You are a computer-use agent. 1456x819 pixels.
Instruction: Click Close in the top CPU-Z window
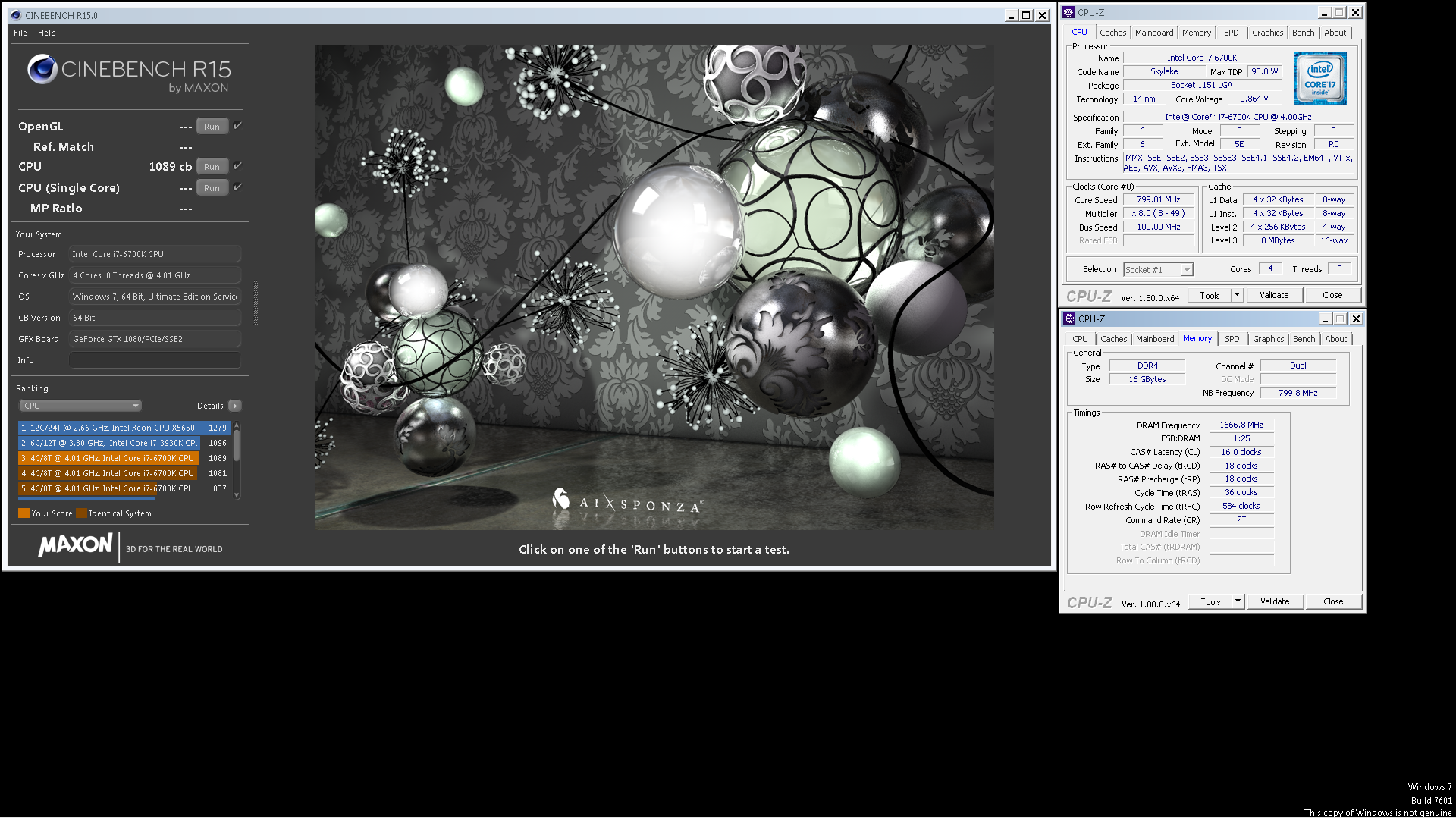(x=1332, y=295)
